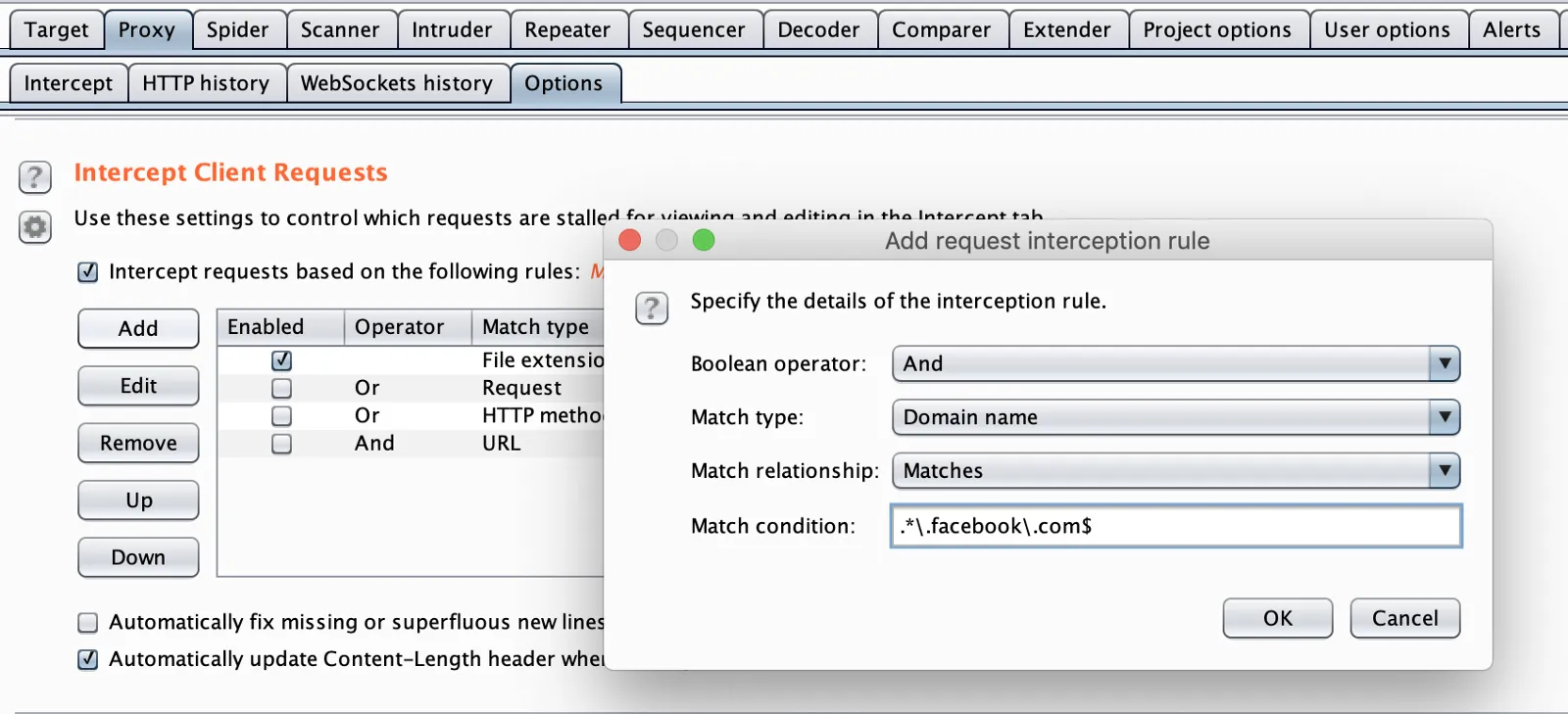Enable the HTTP method rule checkbox
Image resolution: width=1568 pixels, height=714 pixels.
click(x=281, y=416)
